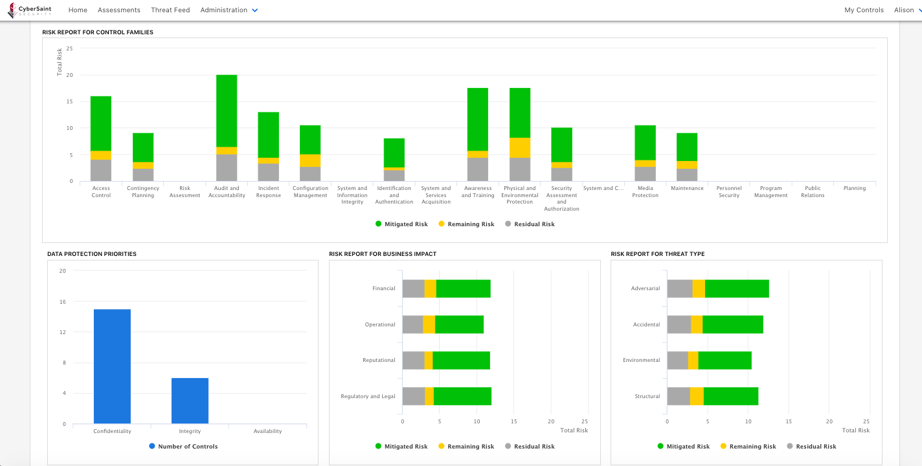Click the Adversarial threat type bar

[x=718, y=289]
